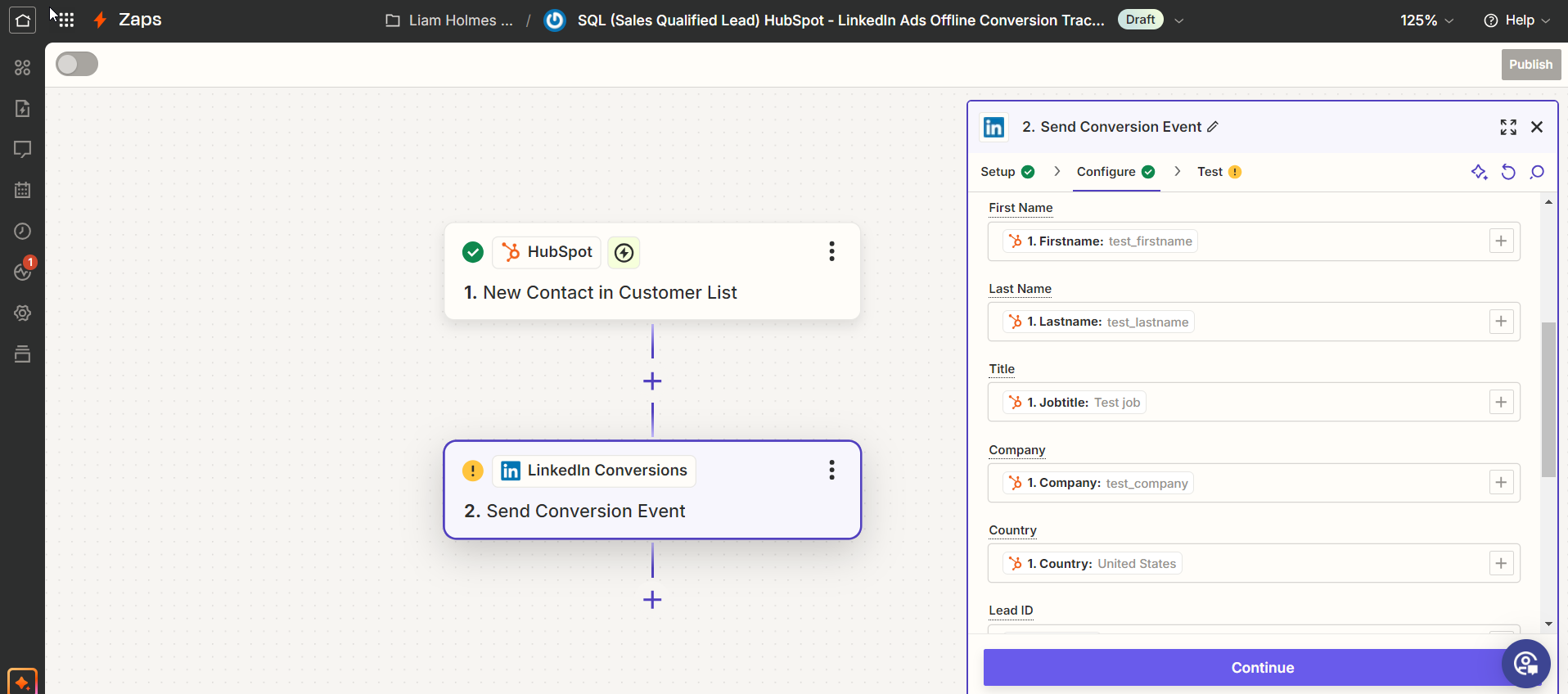Open the three-dot menu on HubSpot step

(x=831, y=251)
